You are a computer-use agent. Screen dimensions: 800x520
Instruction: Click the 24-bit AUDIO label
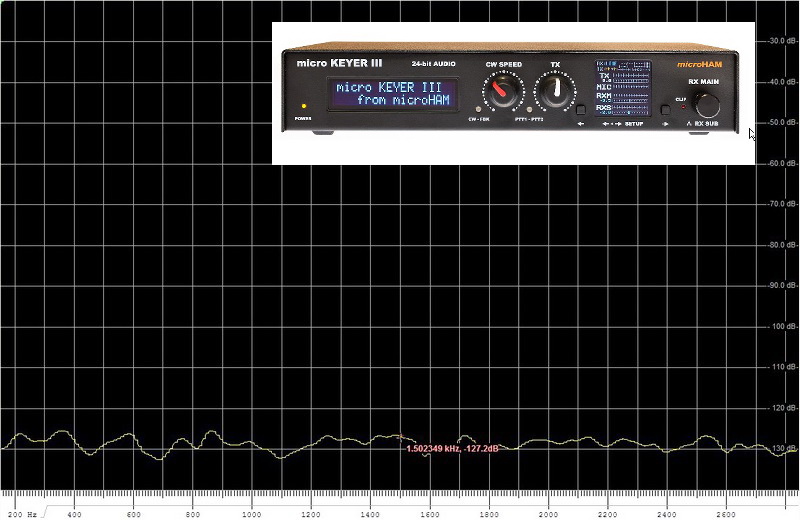click(434, 64)
